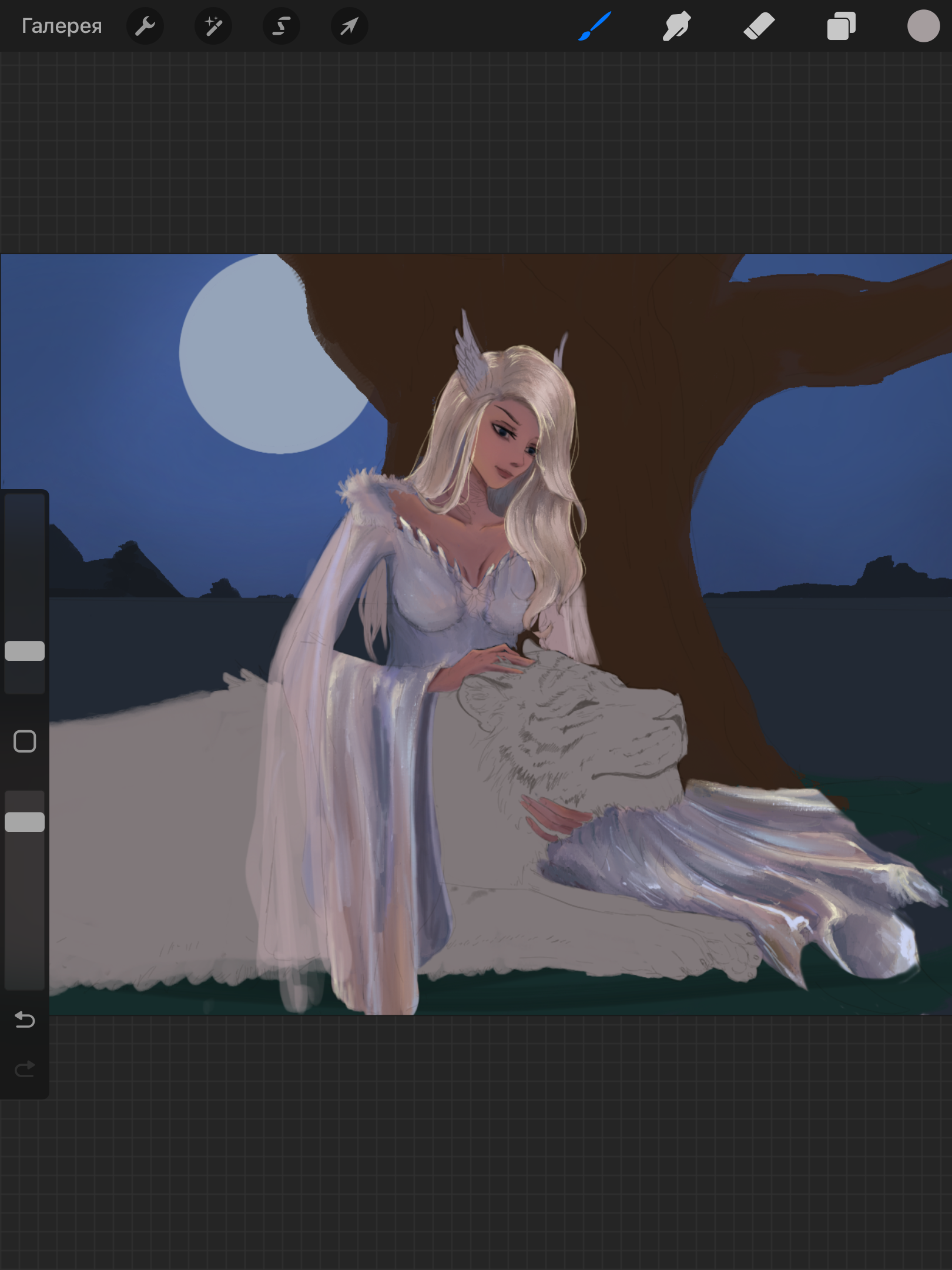Image resolution: width=952 pixels, height=1270 pixels.
Task: Click the brush size slider handle
Action: click(25, 651)
